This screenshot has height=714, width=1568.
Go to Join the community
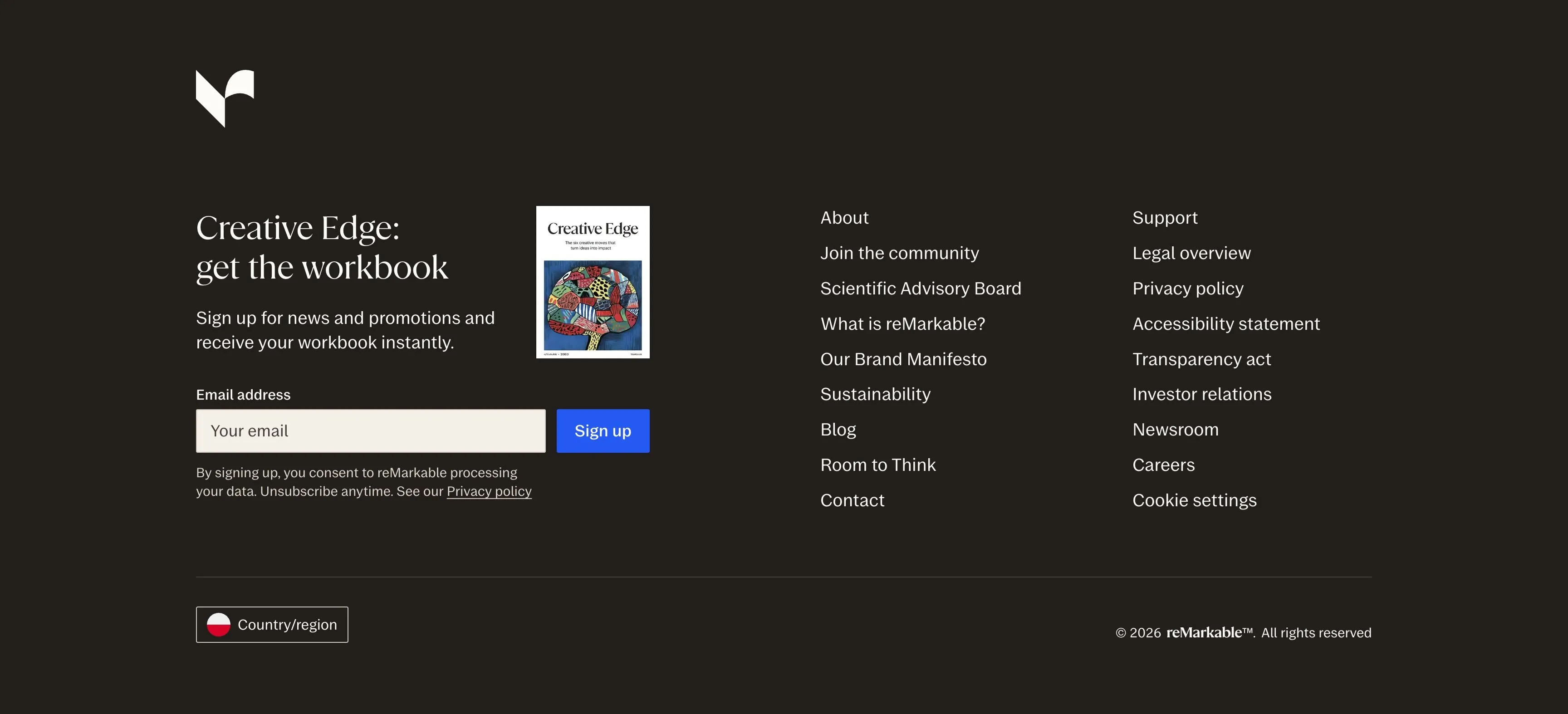point(900,253)
